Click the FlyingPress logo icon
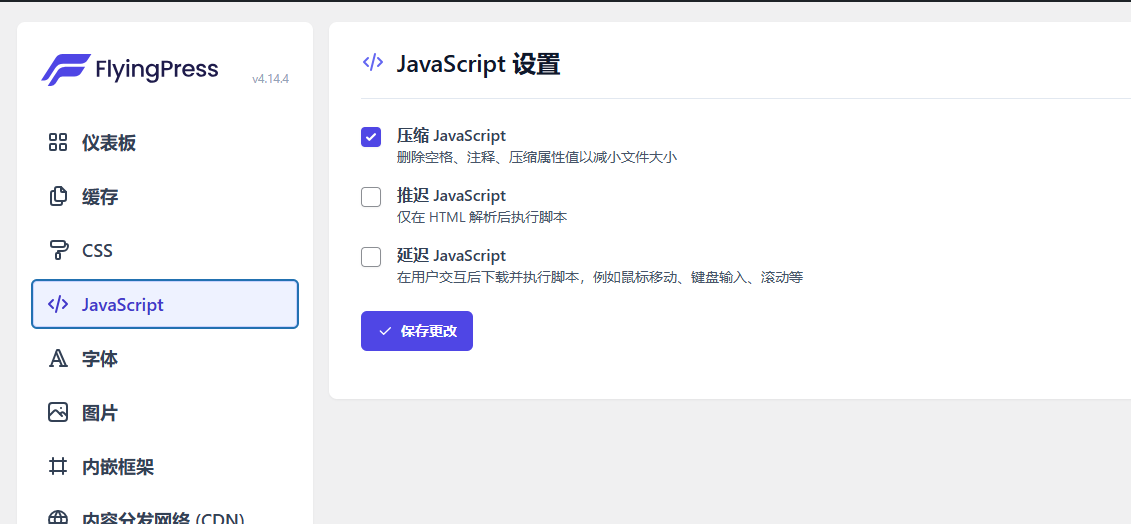Viewport: 1131px width, 524px height. 65,69
